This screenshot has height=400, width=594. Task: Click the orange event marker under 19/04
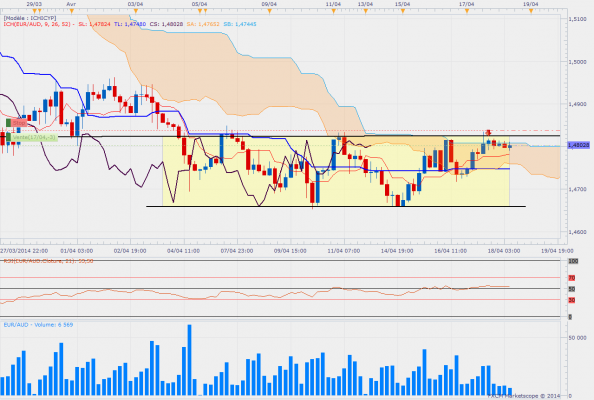531,11
